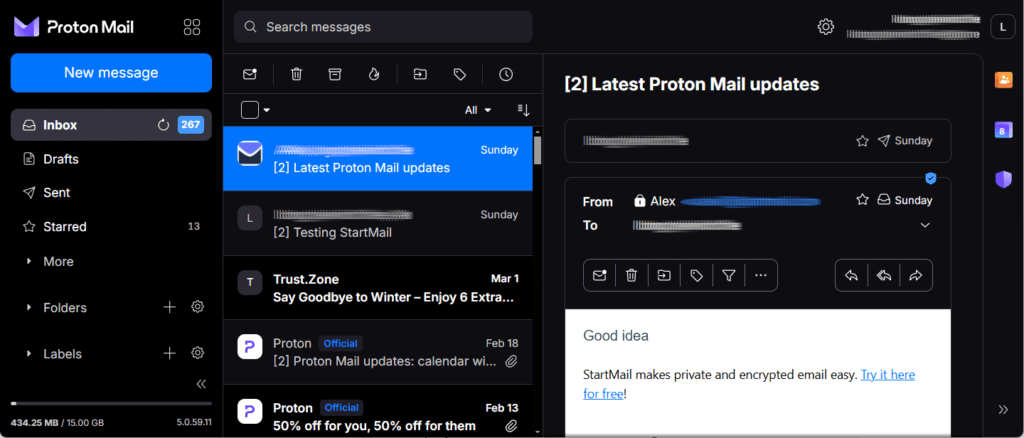
Task: Expand recipient details chevron
Action: (x=925, y=225)
